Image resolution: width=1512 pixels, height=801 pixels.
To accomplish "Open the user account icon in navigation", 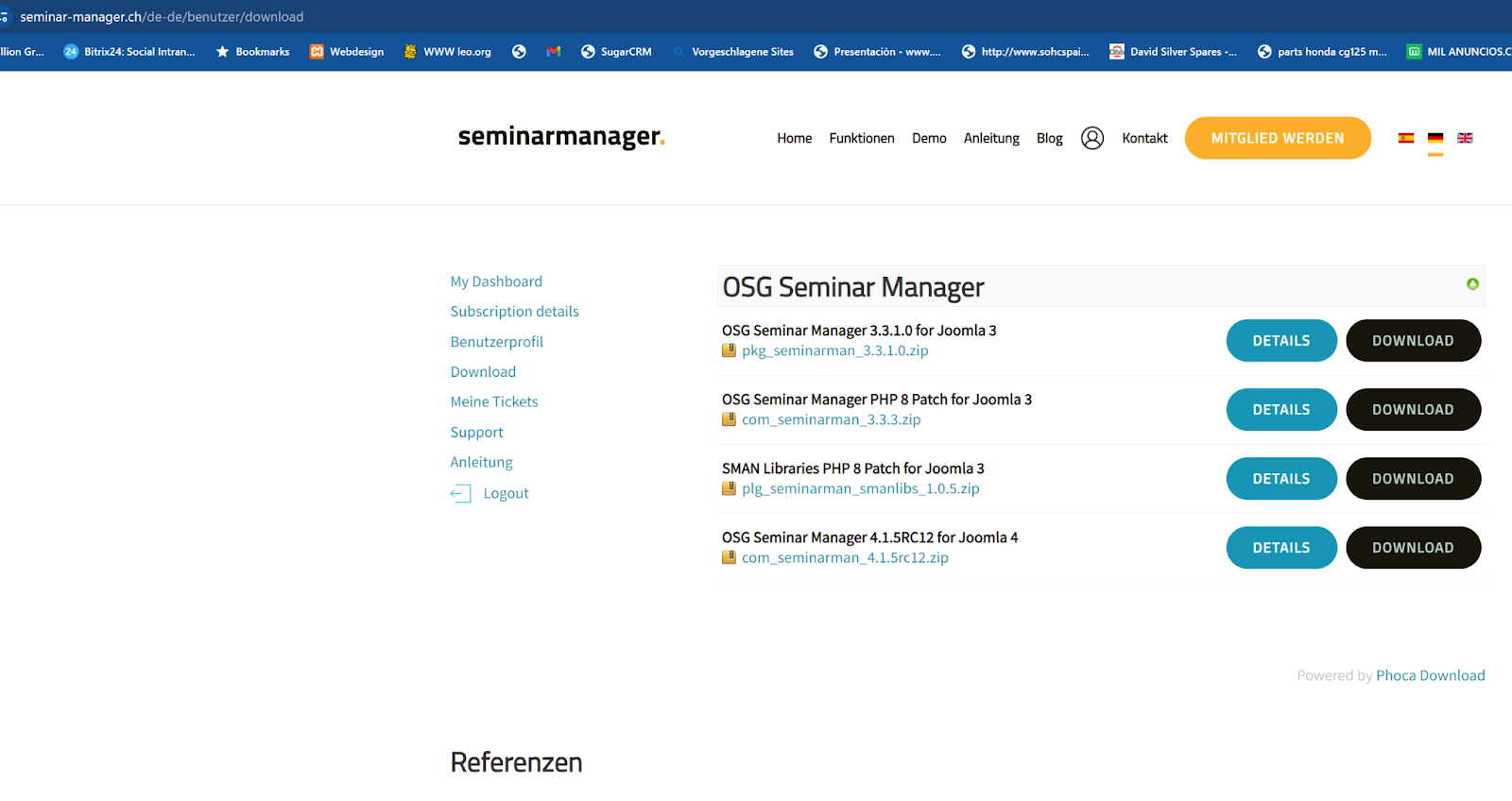I will [1092, 138].
